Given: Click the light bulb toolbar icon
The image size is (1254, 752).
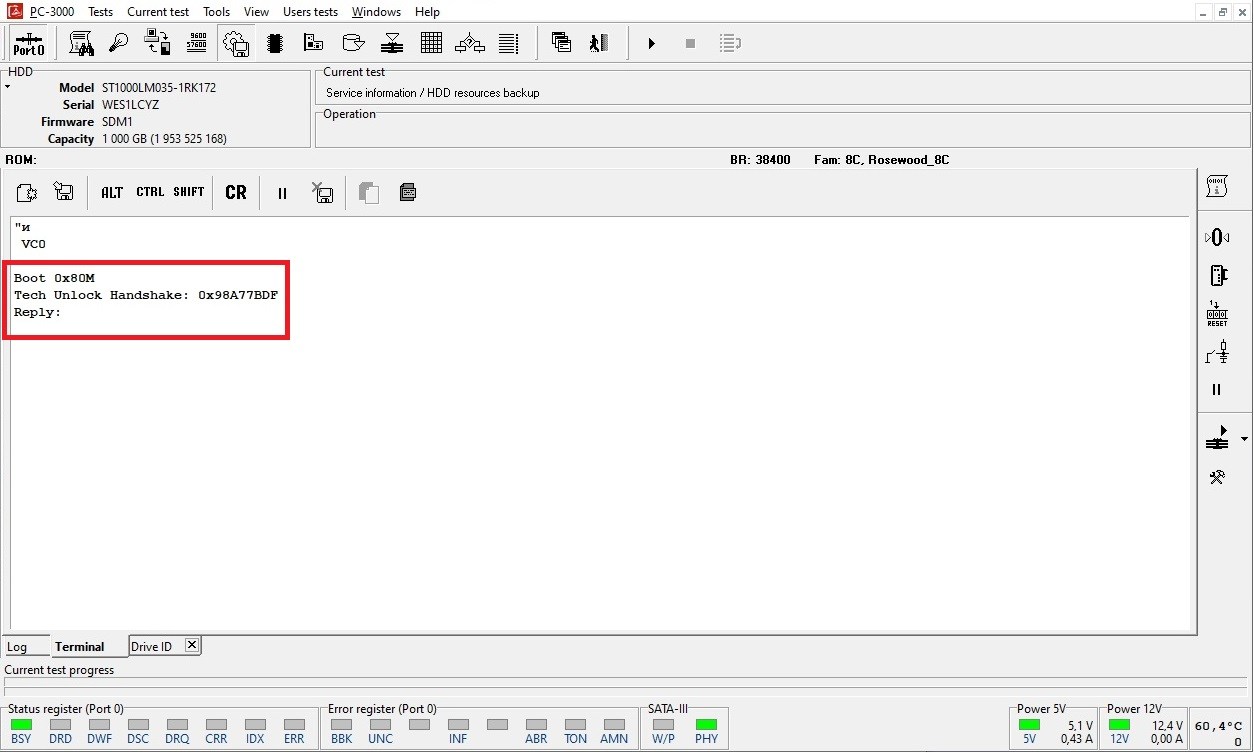Looking at the screenshot, I should pyautogui.click(x=119, y=43).
